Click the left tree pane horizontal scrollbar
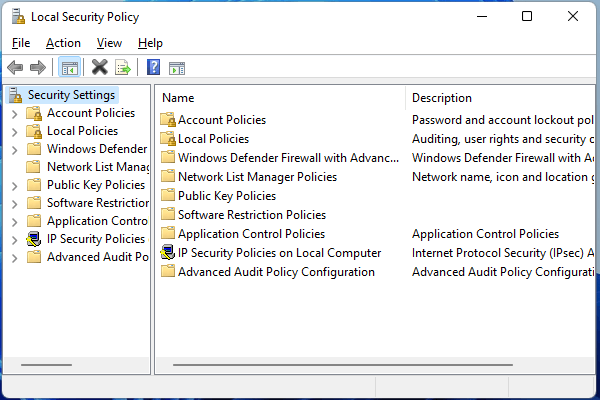 [x=46, y=365]
